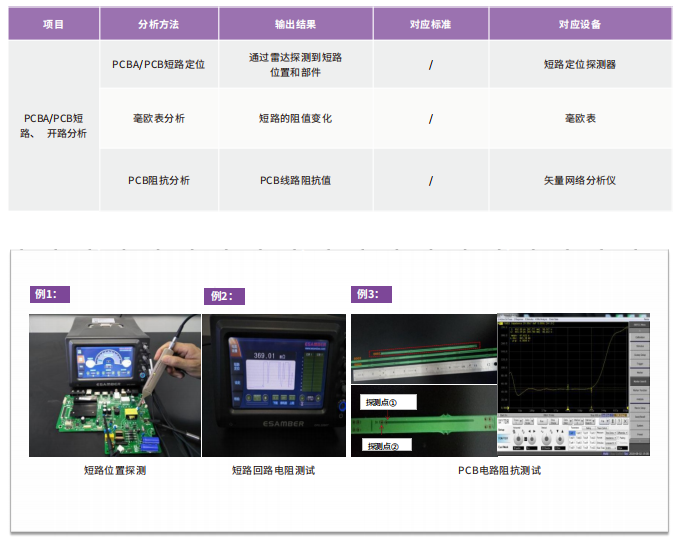Open the PCB trace ruler photo
The image size is (680, 541).
point(423,350)
